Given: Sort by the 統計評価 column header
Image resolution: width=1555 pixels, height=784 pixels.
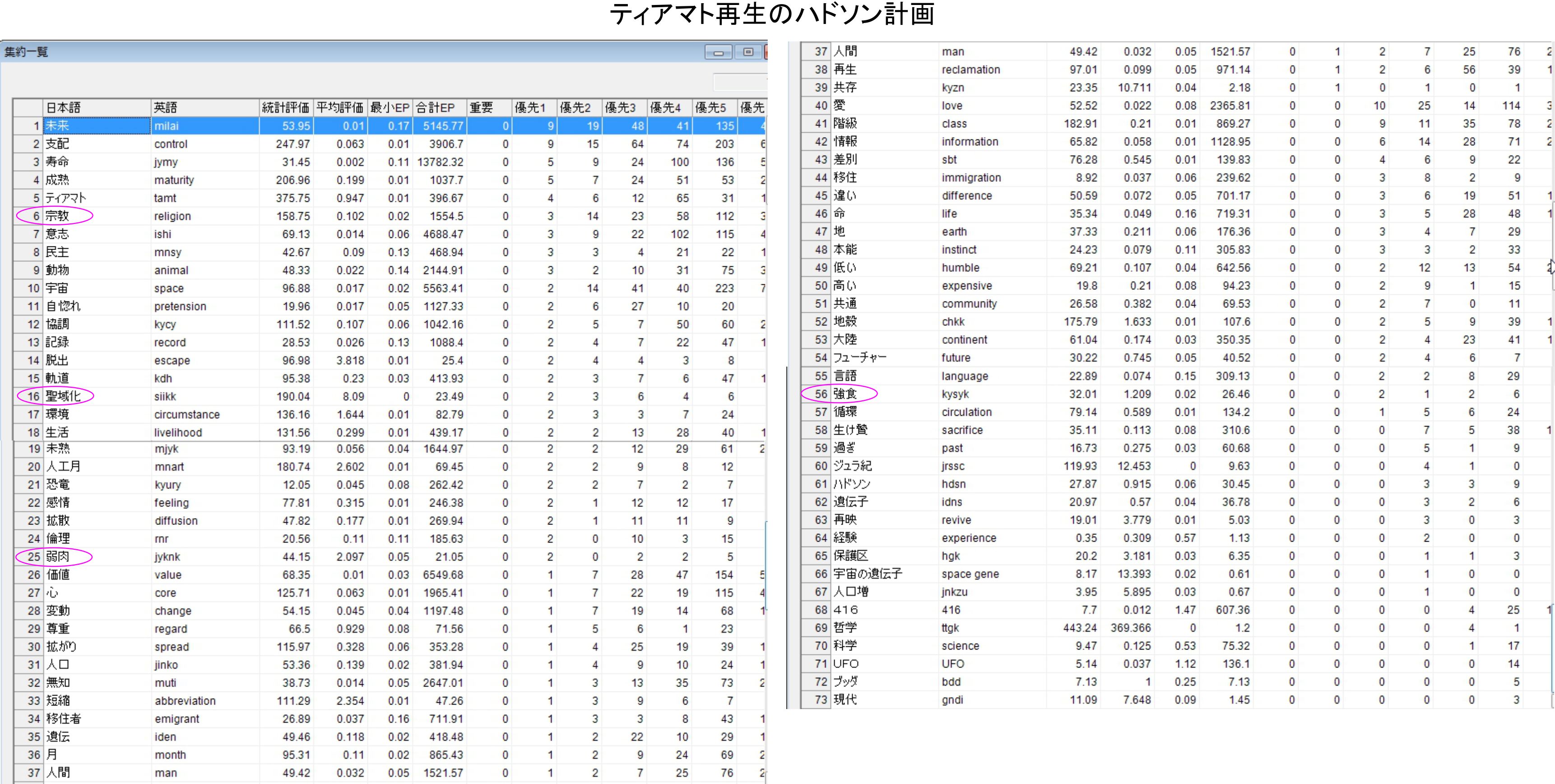Looking at the screenshot, I should (x=286, y=107).
